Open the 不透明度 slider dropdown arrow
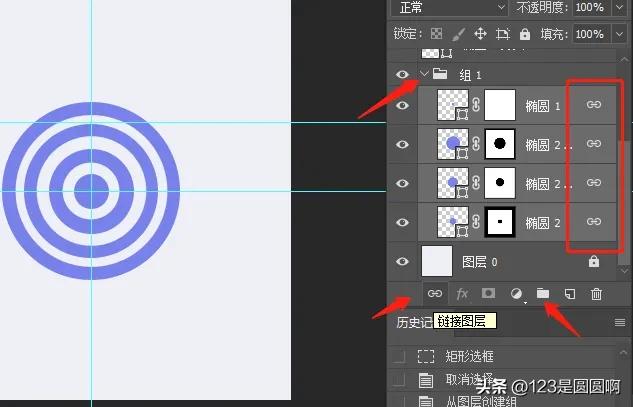 click(620, 7)
